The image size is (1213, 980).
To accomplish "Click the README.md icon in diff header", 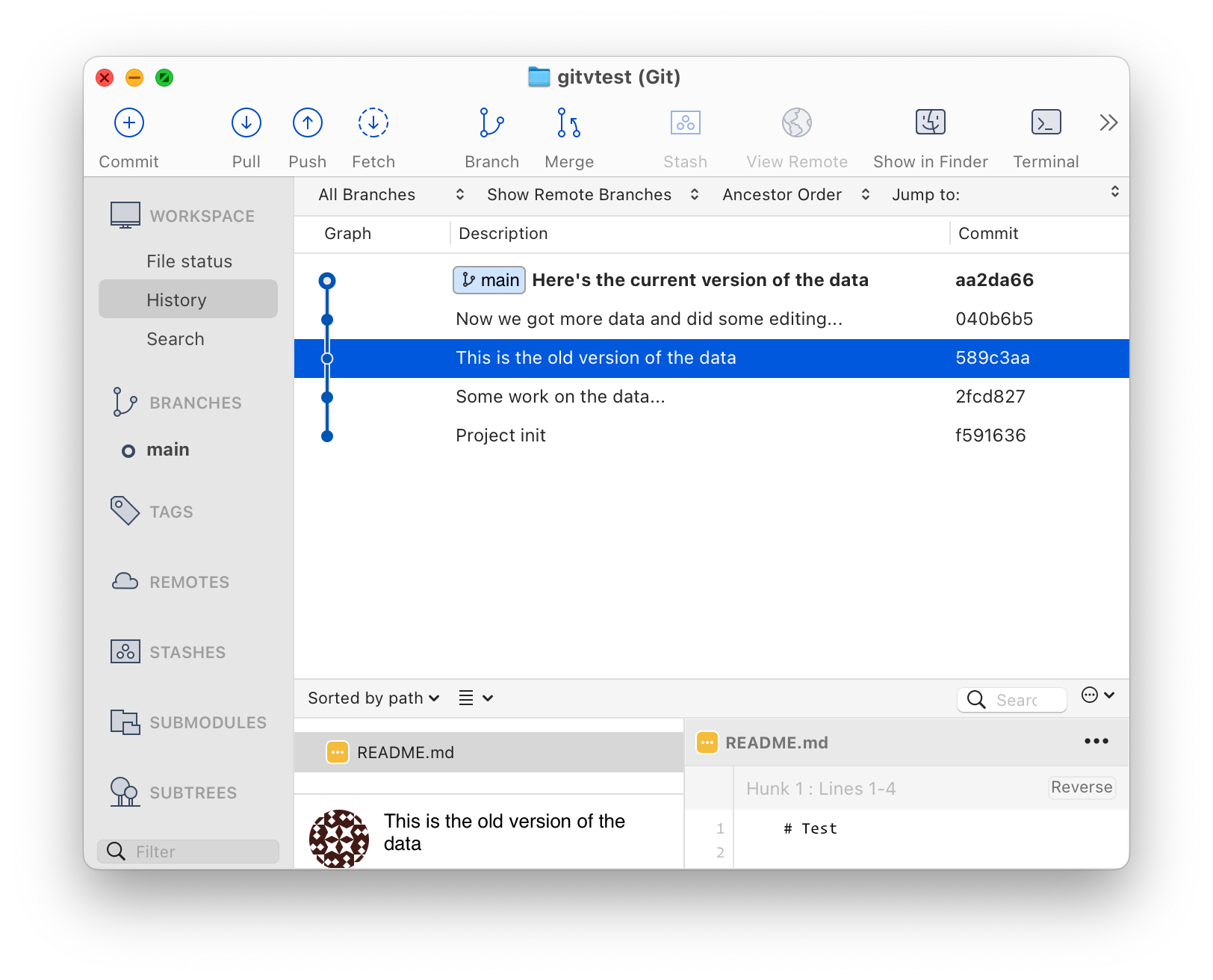I will click(707, 742).
